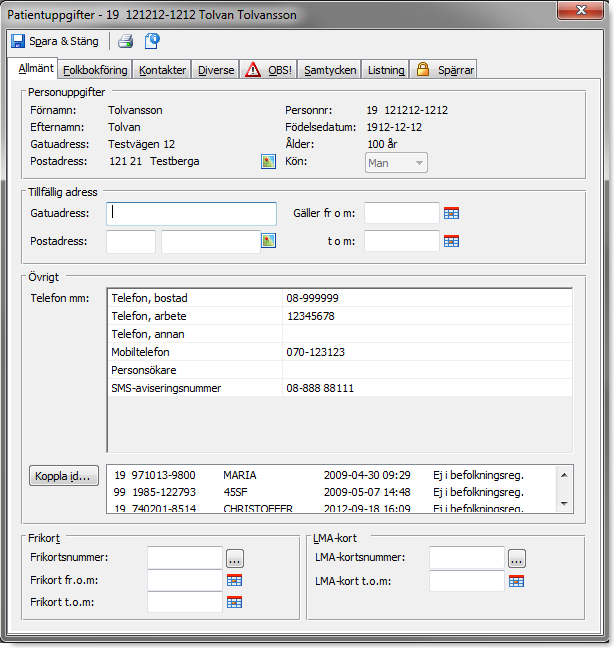Click the printer icon in toolbar
614x648 pixels.
click(x=125, y=41)
